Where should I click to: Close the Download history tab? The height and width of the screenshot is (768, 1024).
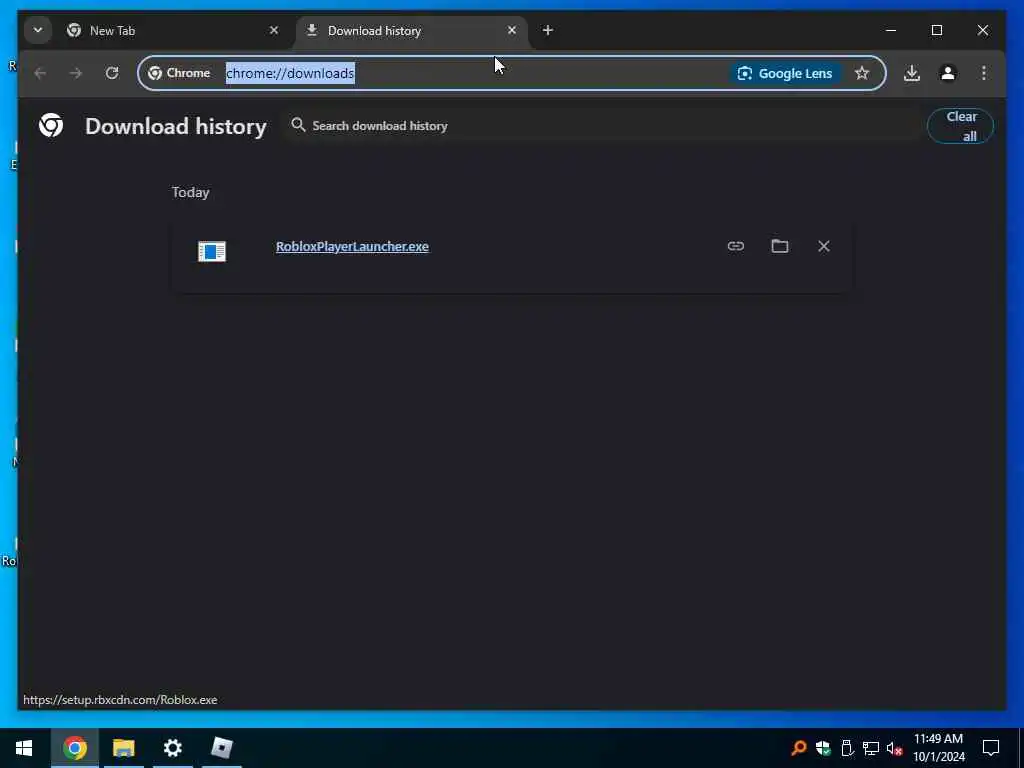click(512, 30)
